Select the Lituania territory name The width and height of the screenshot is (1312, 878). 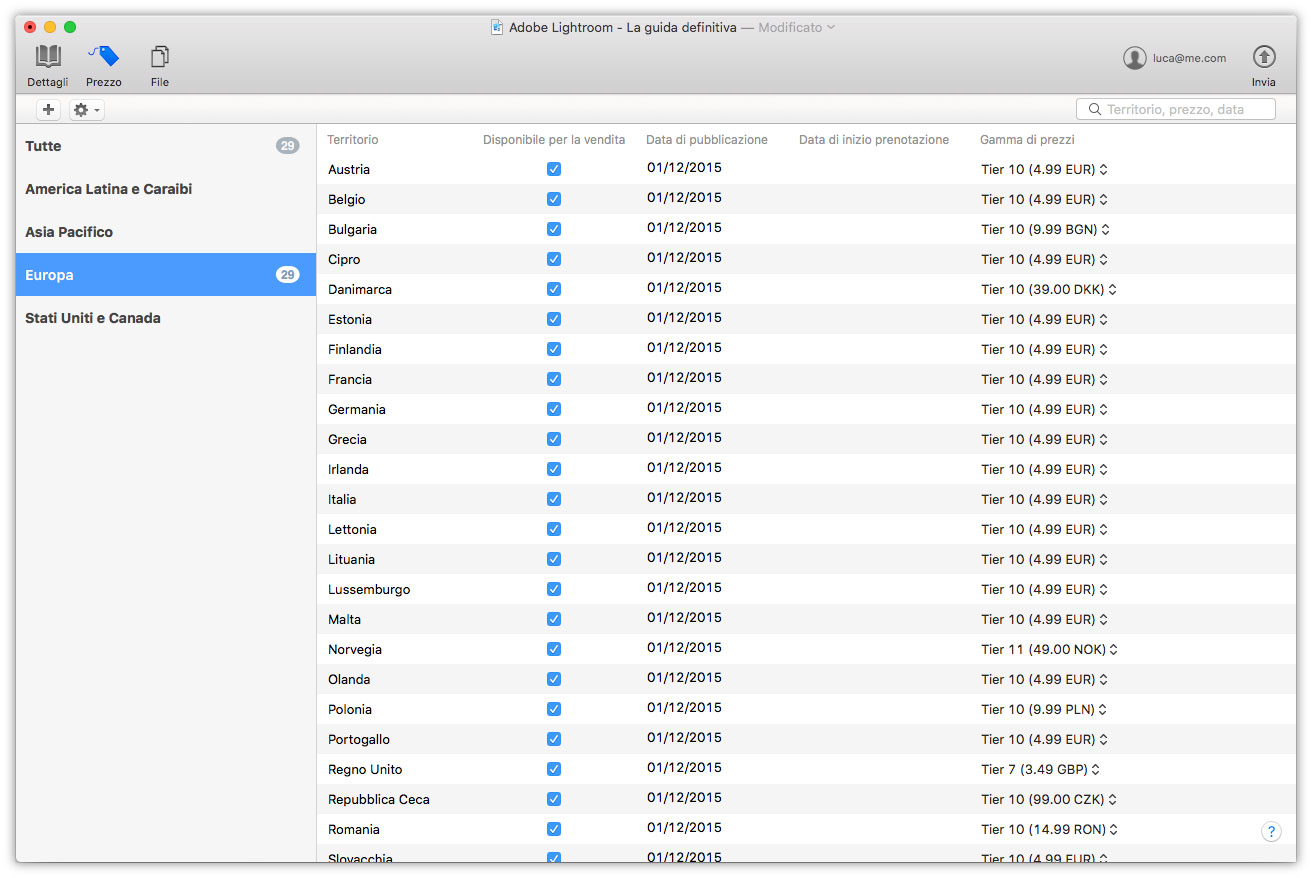(x=352, y=559)
